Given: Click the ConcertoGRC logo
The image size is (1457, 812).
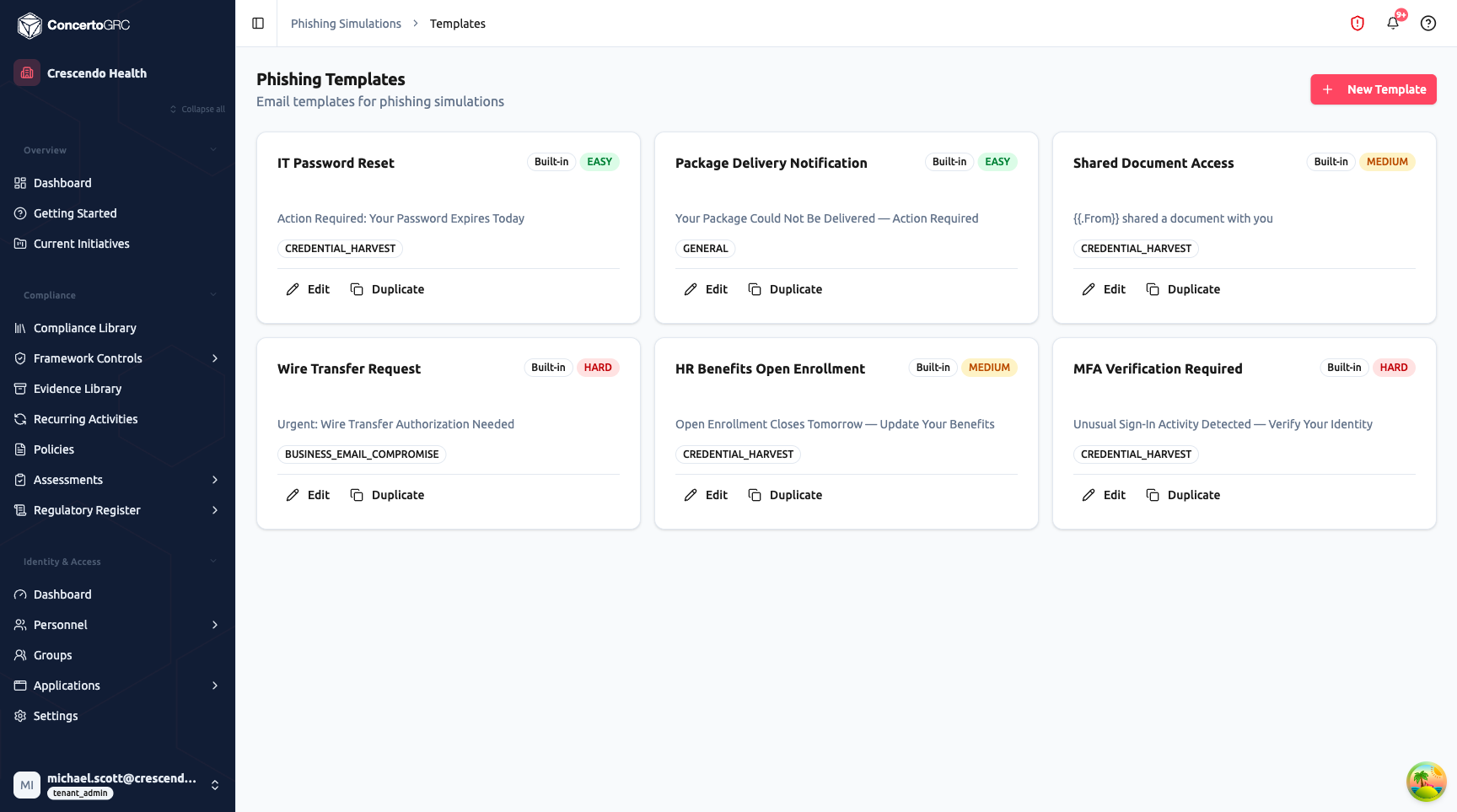Looking at the screenshot, I should [x=73, y=25].
